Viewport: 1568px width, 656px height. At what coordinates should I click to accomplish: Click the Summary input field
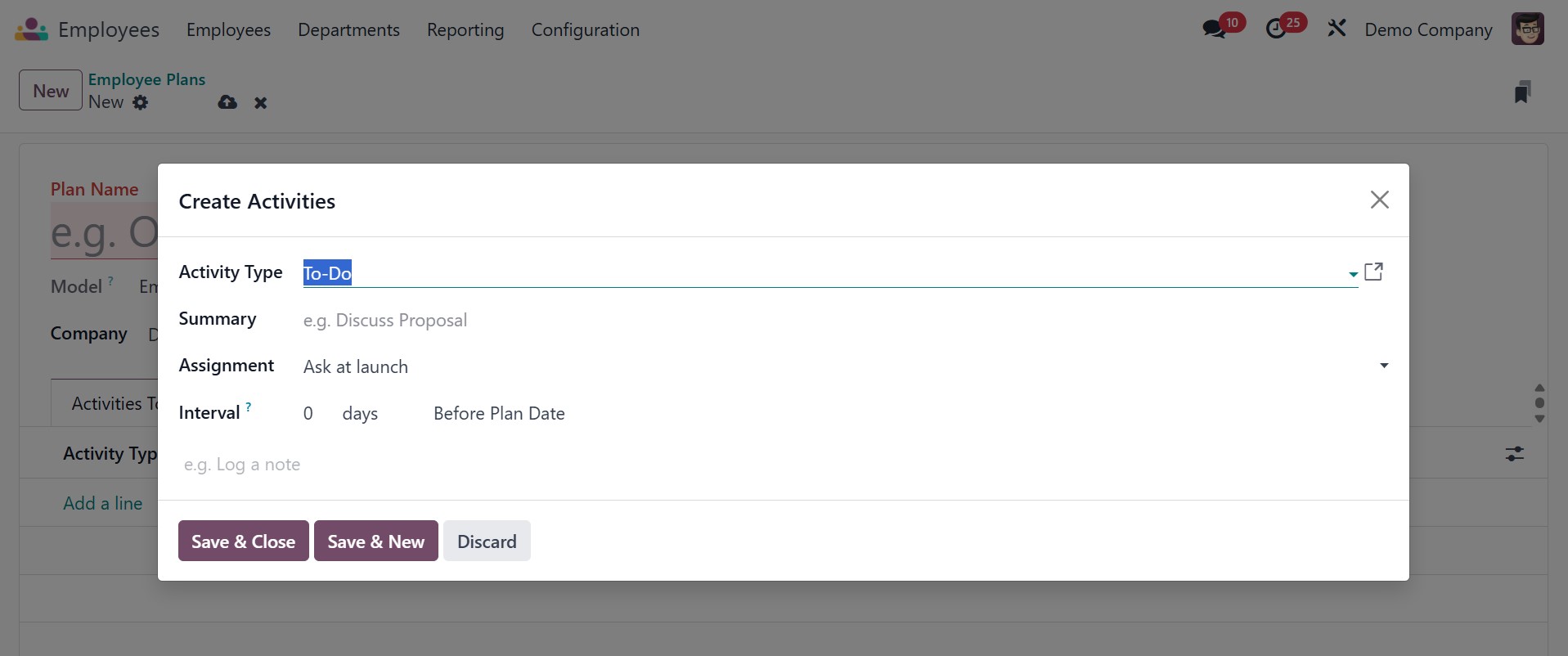coord(818,321)
